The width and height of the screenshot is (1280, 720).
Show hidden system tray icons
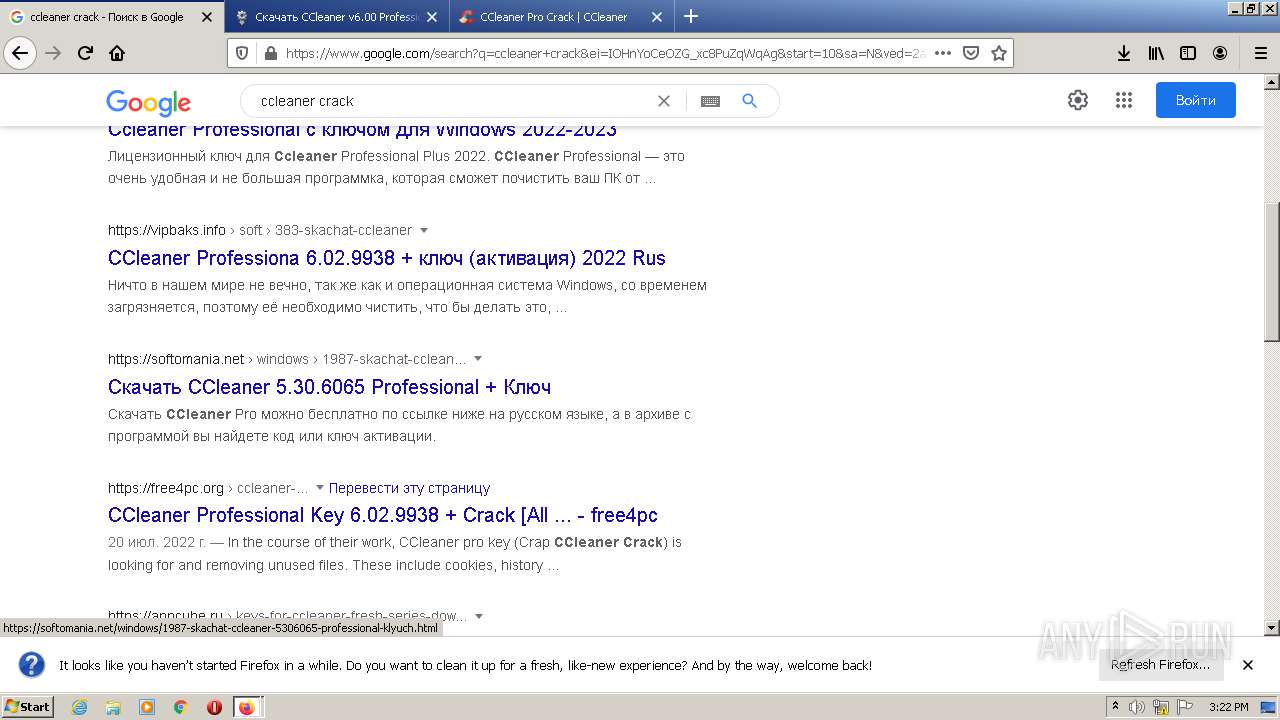[x=1115, y=707]
